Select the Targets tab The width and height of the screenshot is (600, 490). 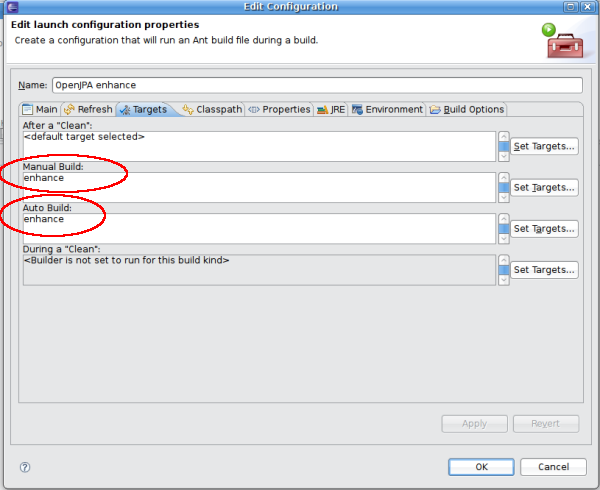143,109
